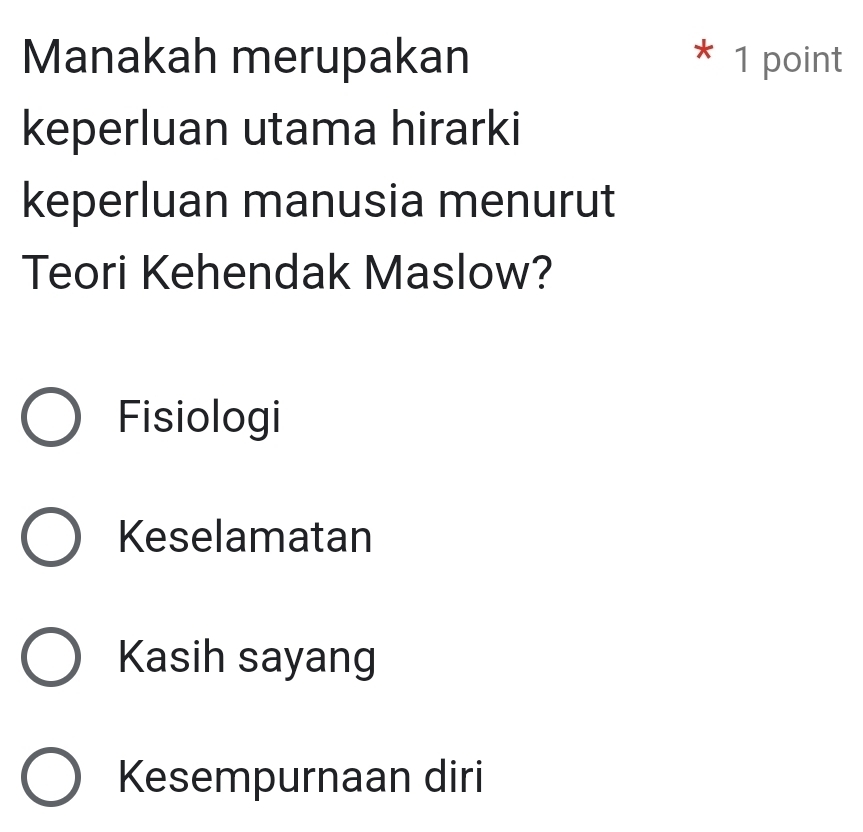Image resolution: width=863 pixels, height=832 pixels.
Task: Click the Kasih sayang option label
Action: tap(247, 659)
